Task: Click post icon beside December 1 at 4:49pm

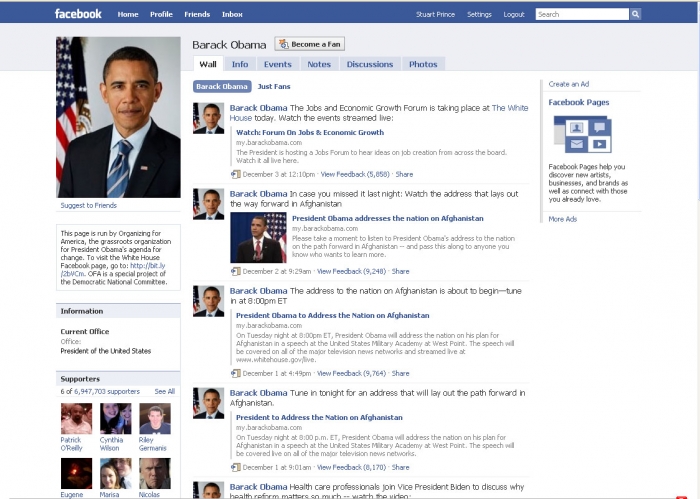Action: [x=236, y=373]
